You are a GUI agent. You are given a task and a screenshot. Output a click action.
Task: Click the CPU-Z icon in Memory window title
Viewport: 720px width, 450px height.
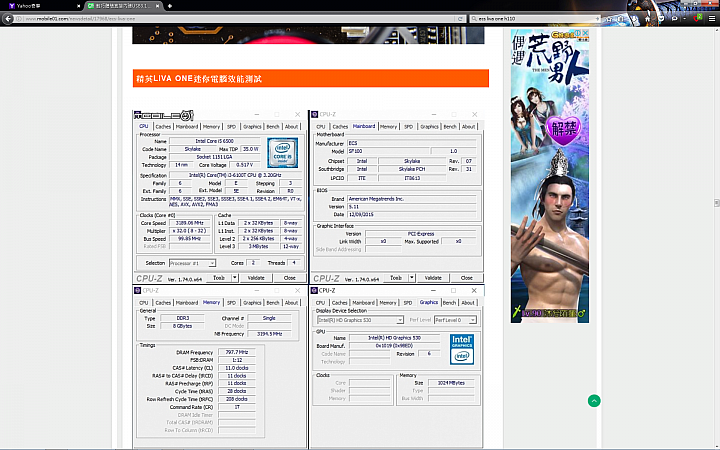pos(137,291)
